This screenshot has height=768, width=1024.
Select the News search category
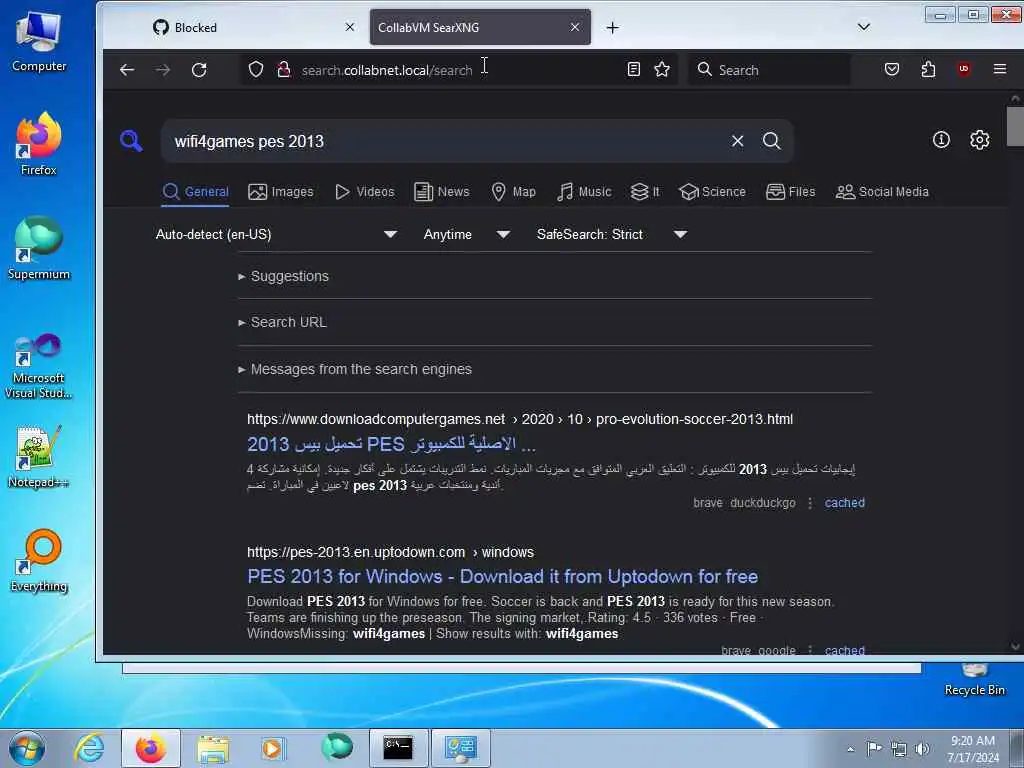coord(442,191)
